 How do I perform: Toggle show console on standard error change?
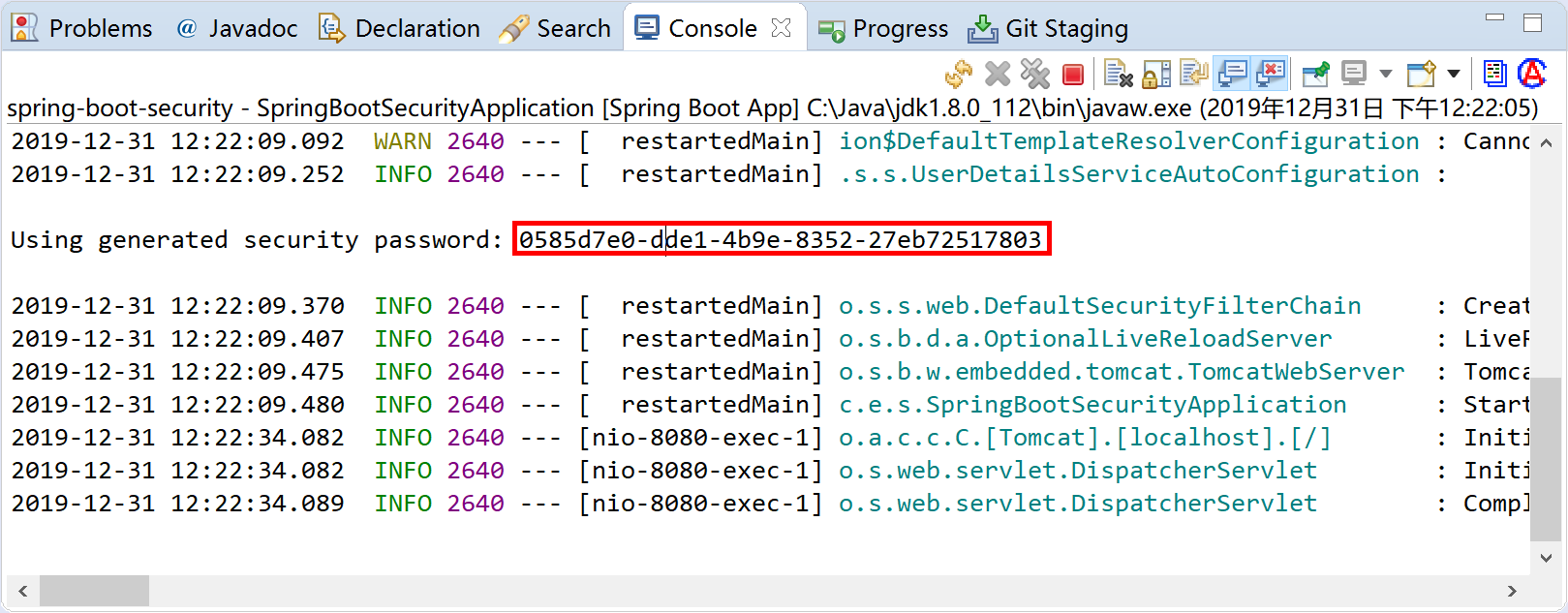[x=1271, y=75]
